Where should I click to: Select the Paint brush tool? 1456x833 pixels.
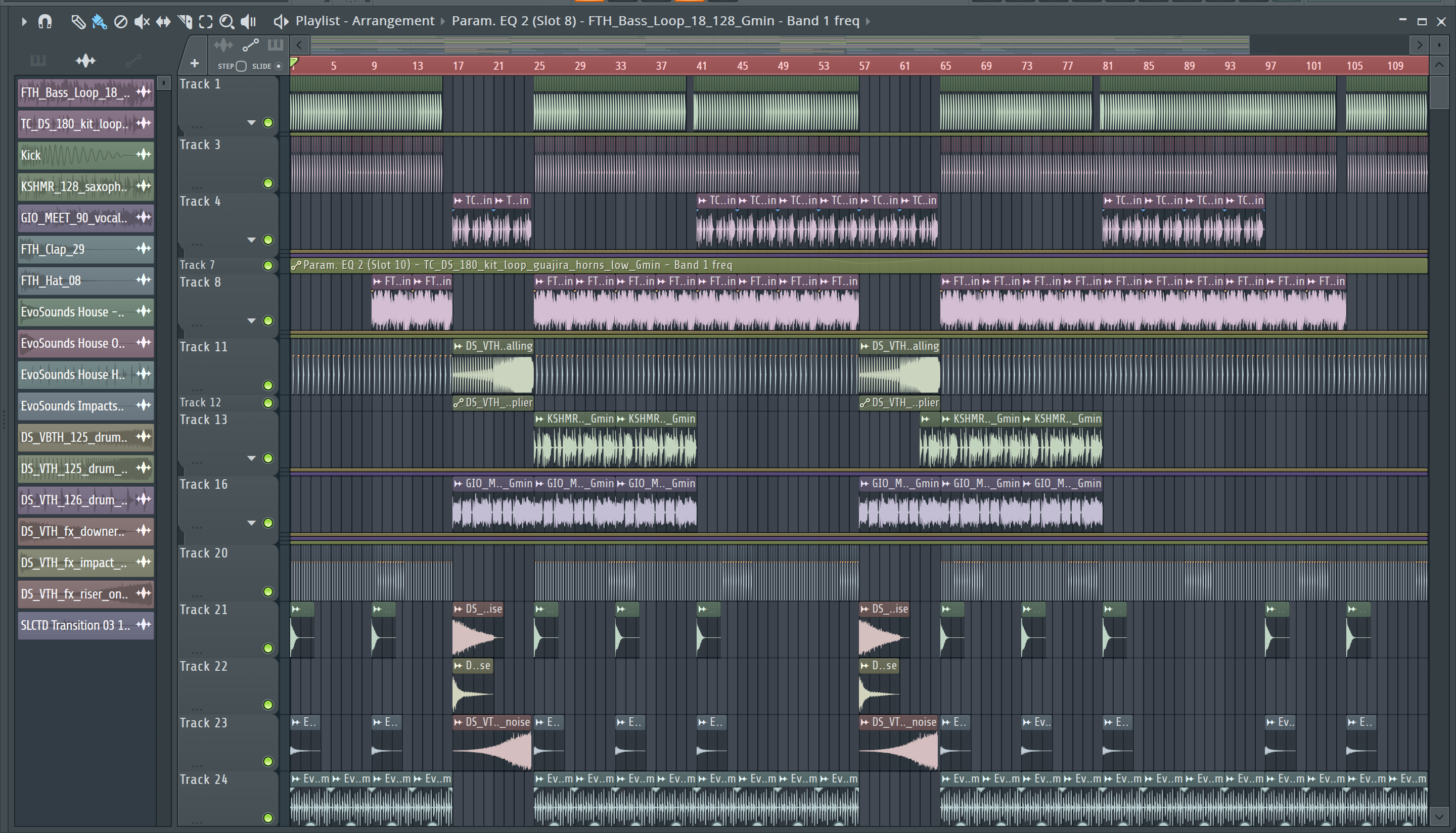99,22
